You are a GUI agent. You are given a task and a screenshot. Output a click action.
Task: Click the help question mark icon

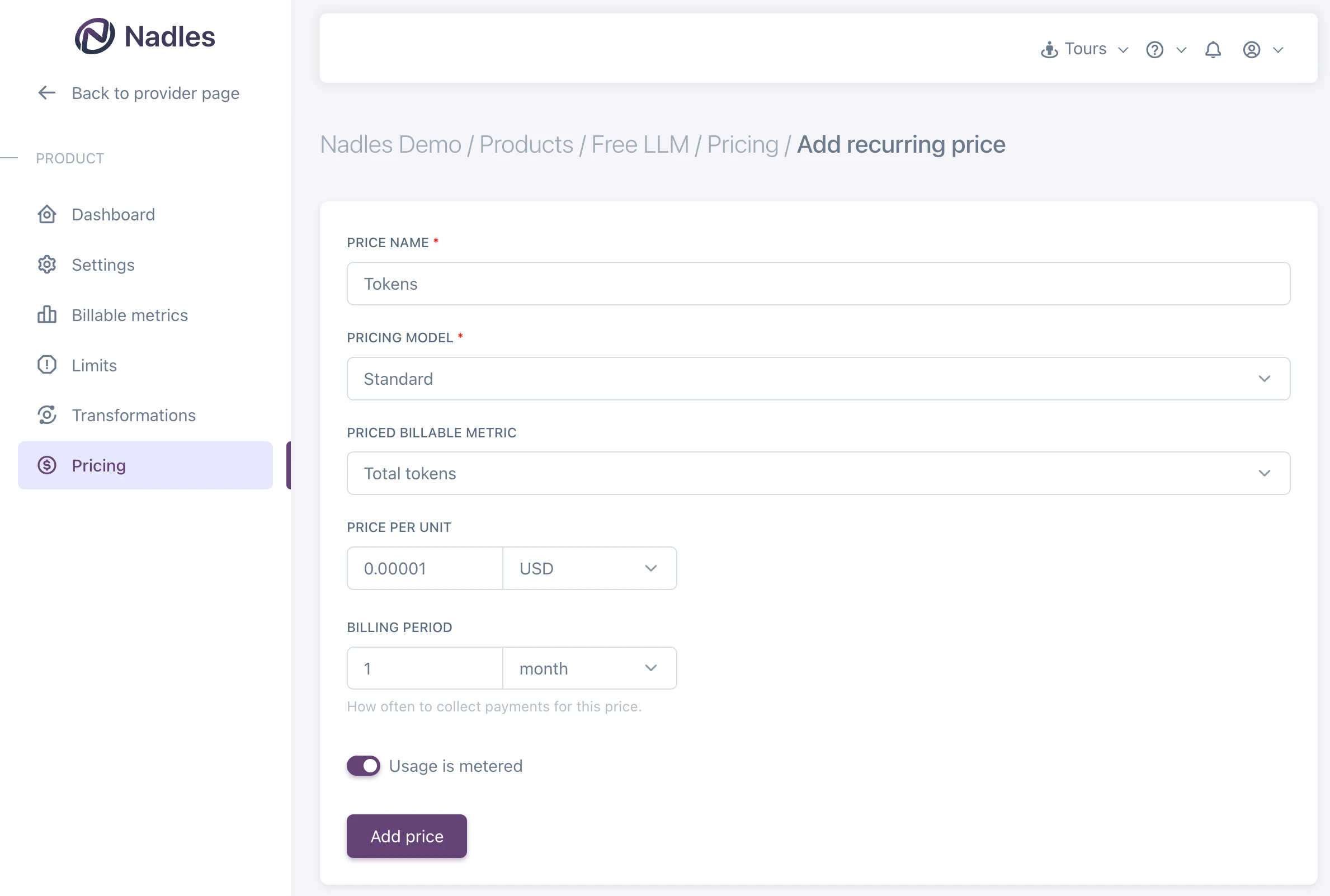click(x=1155, y=49)
